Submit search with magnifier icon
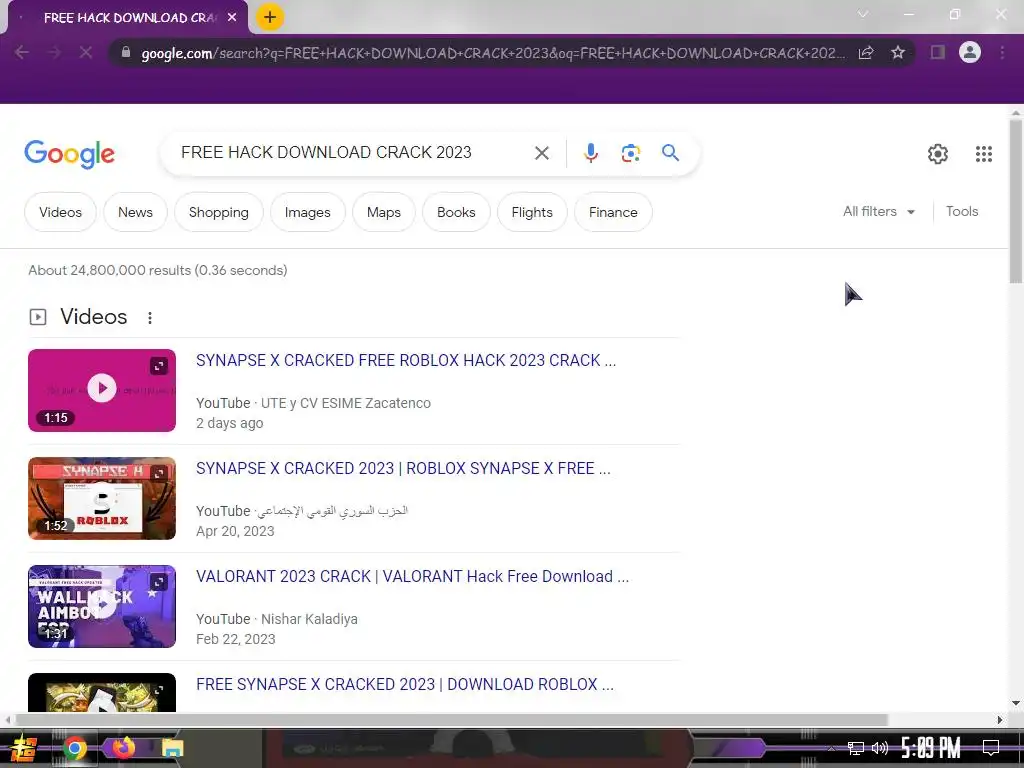Screen dimensions: 1024x768 click(x=670, y=153)
